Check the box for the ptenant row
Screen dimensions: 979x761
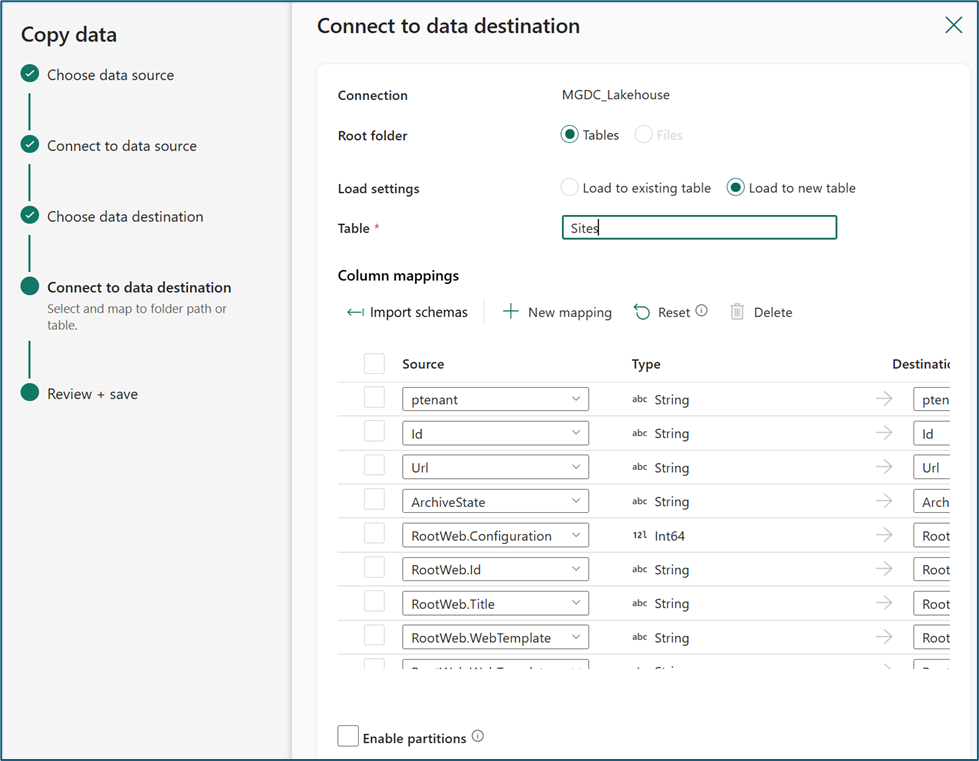click(x=374, y=397)
